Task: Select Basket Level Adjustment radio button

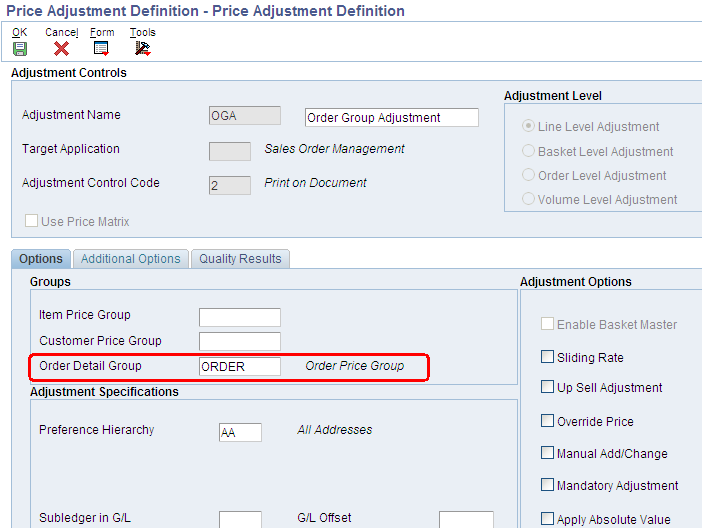Action: (x=528, y=150)
